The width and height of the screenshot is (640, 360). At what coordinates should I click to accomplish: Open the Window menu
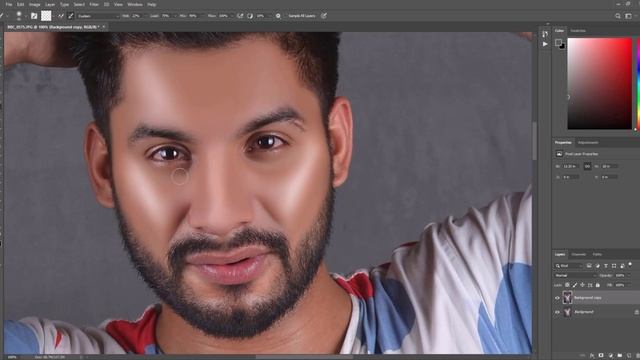click(135, 4)
